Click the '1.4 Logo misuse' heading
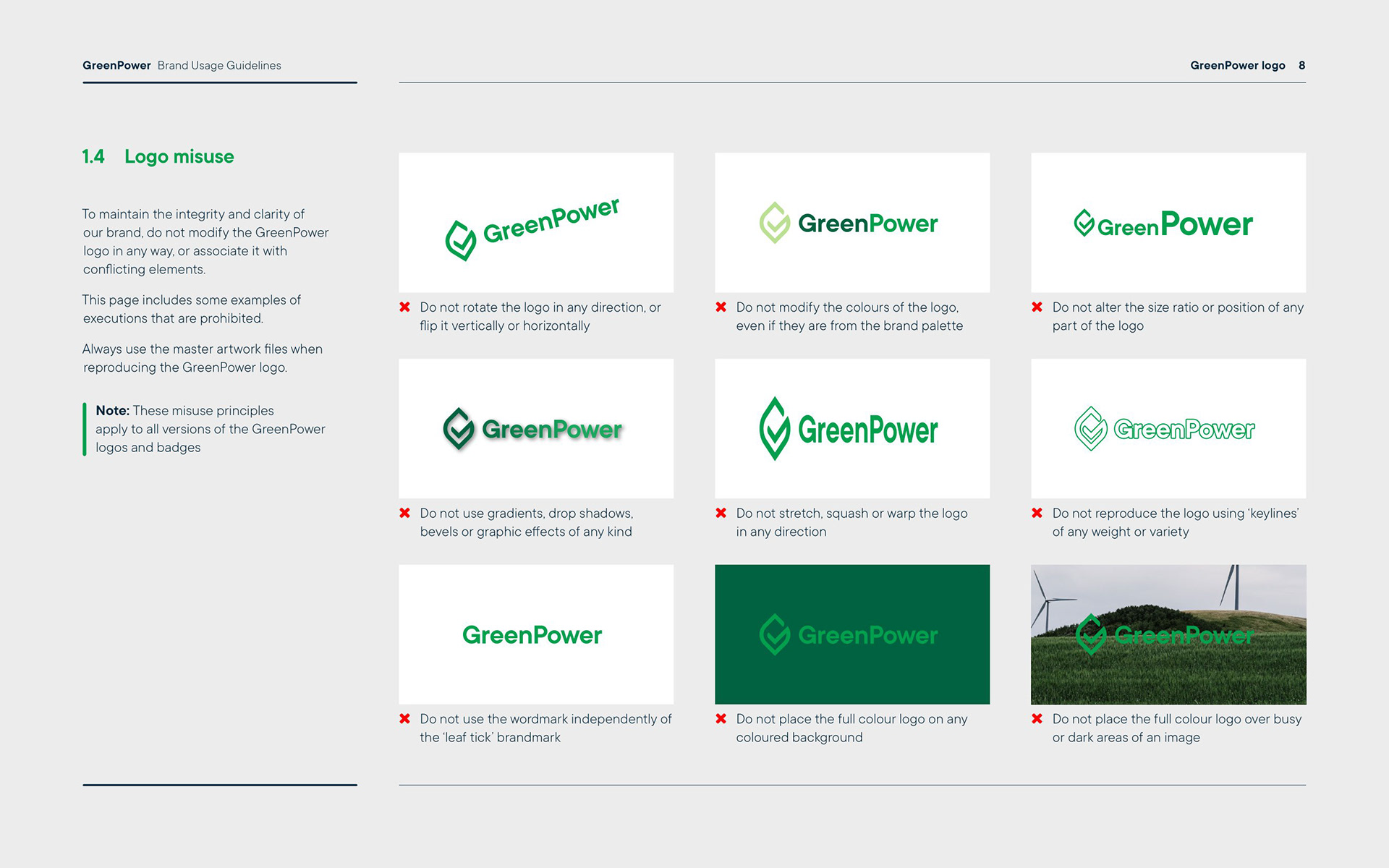The image size is (1389, 868). tap(158, 157)
